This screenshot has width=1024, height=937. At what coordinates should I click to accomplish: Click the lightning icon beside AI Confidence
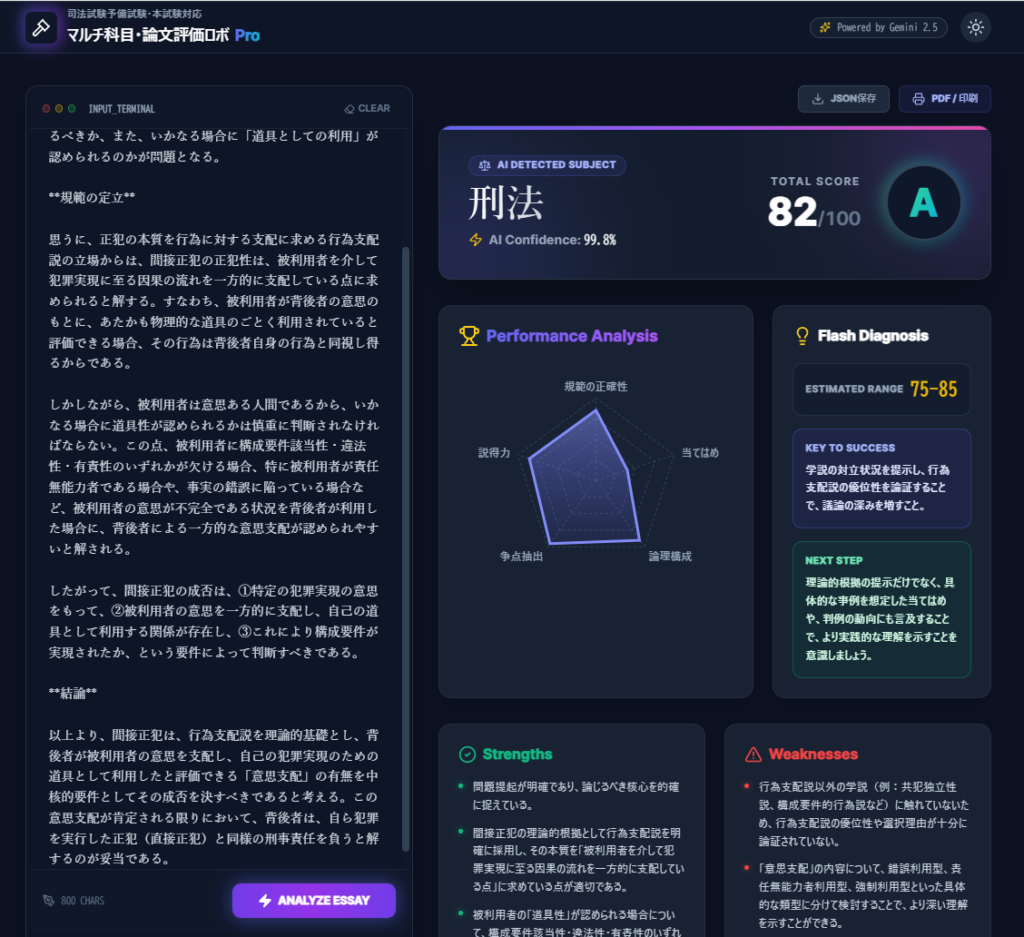pyautogui.click(x=476, y=240)
